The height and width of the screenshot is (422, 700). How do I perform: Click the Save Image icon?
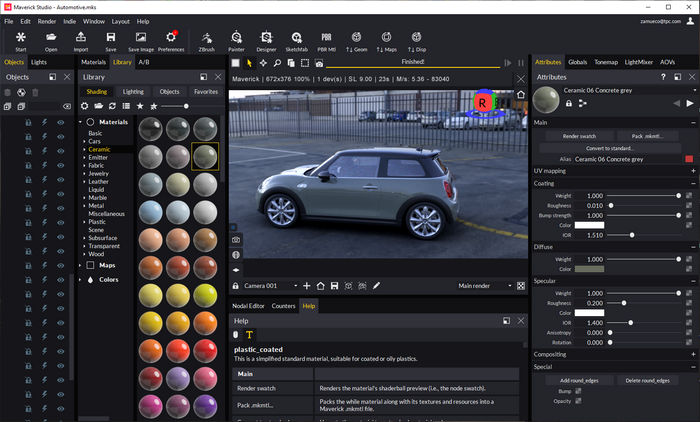click(x=140, y=38)
